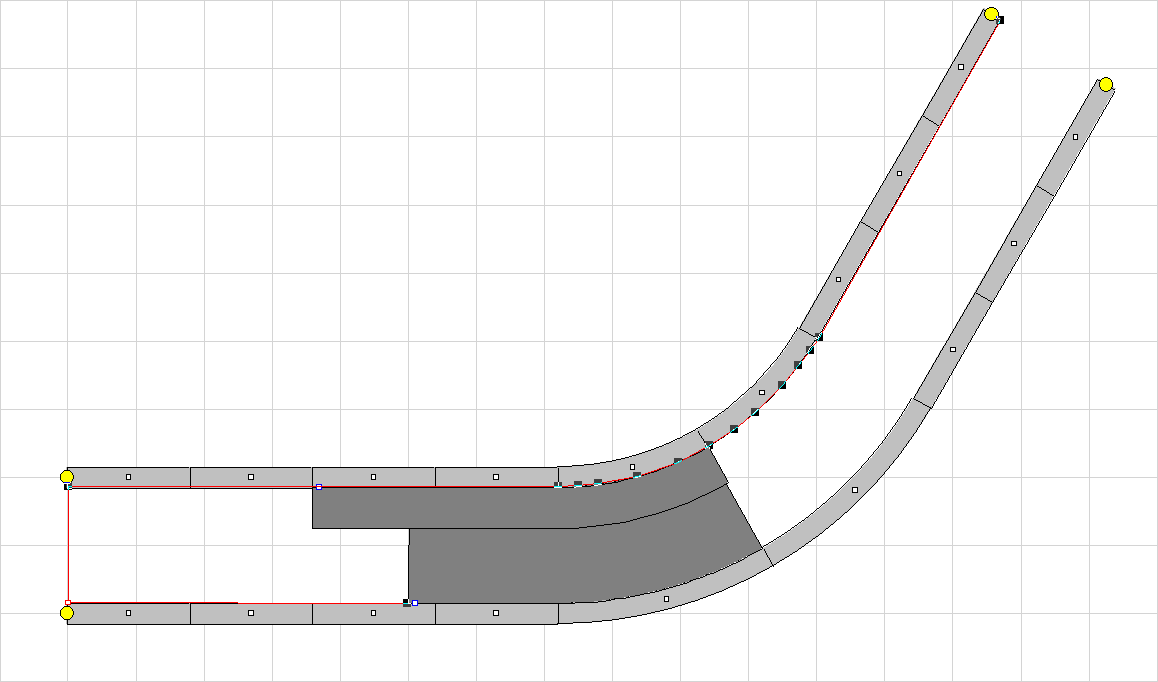Select fourth segment of the upper straight track
Screen dimensions: 1158x682
496,476
